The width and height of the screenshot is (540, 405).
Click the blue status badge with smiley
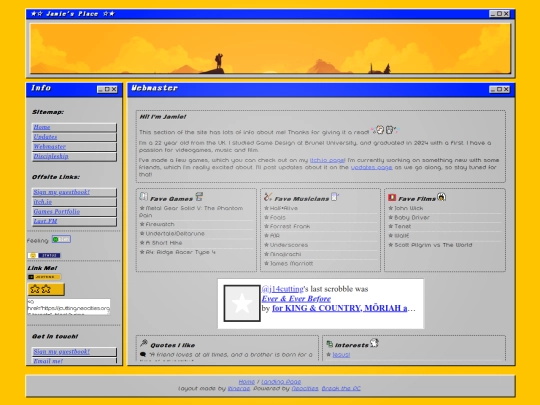(x=44, y=255)
